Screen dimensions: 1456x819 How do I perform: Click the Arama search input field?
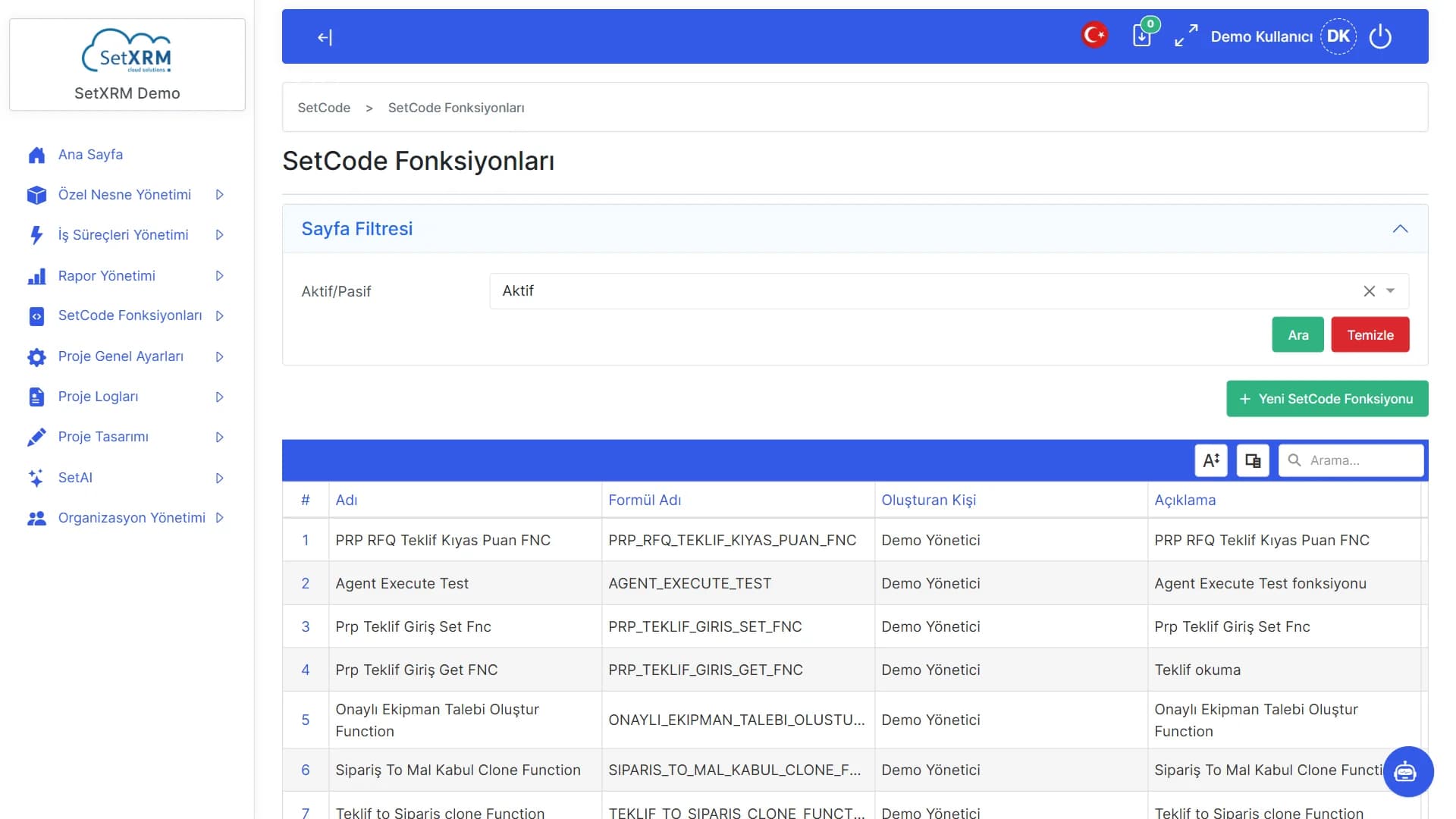pyautogui.click(x=1351, y=460)
